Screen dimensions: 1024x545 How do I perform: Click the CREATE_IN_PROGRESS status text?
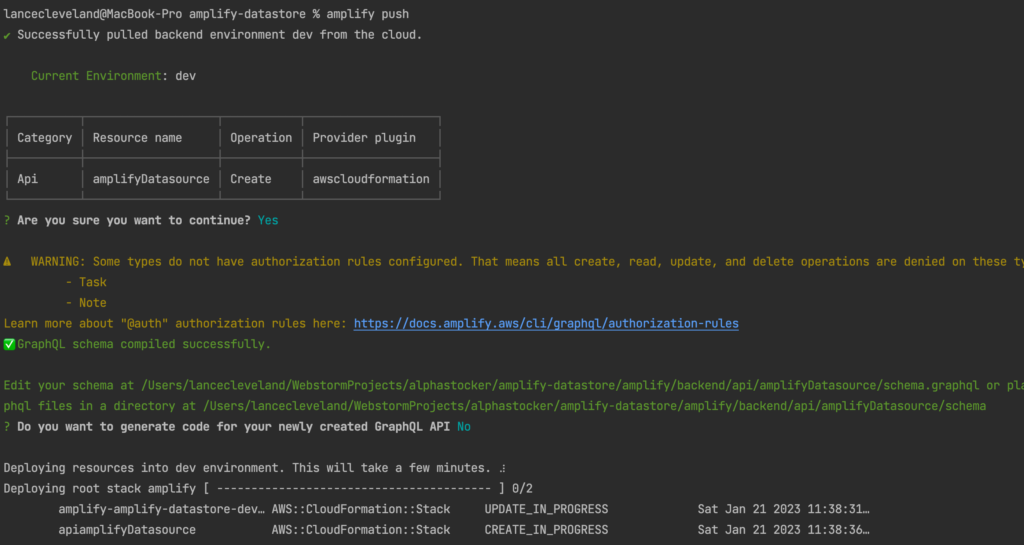pos(546,530)
